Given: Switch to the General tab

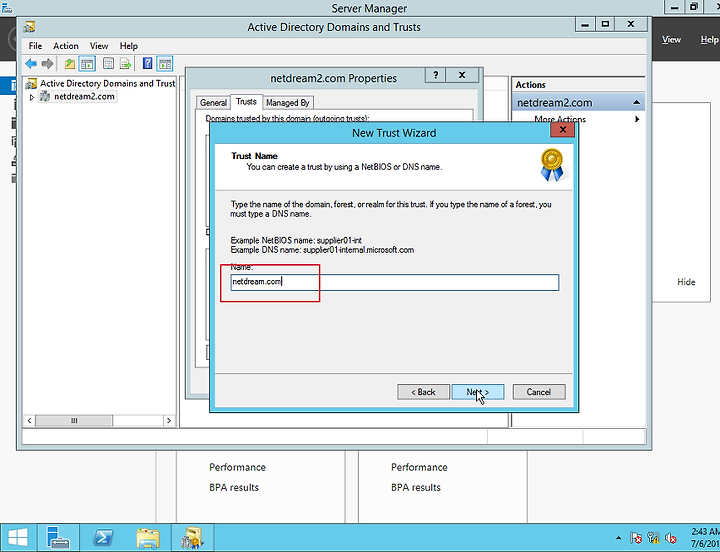Looking at the screenshot, I should click(213, 103).
